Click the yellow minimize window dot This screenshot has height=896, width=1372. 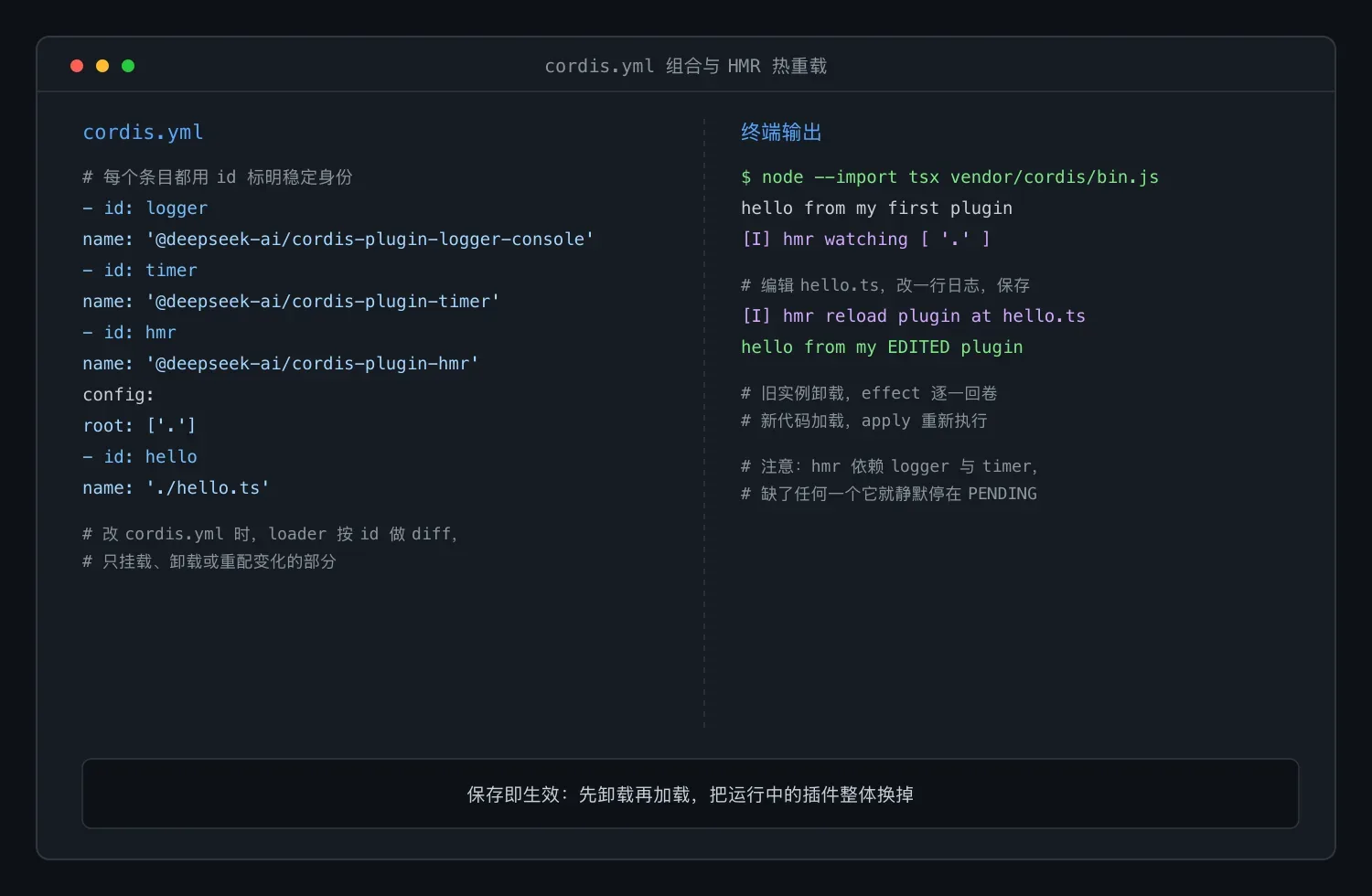coord(102,66)
